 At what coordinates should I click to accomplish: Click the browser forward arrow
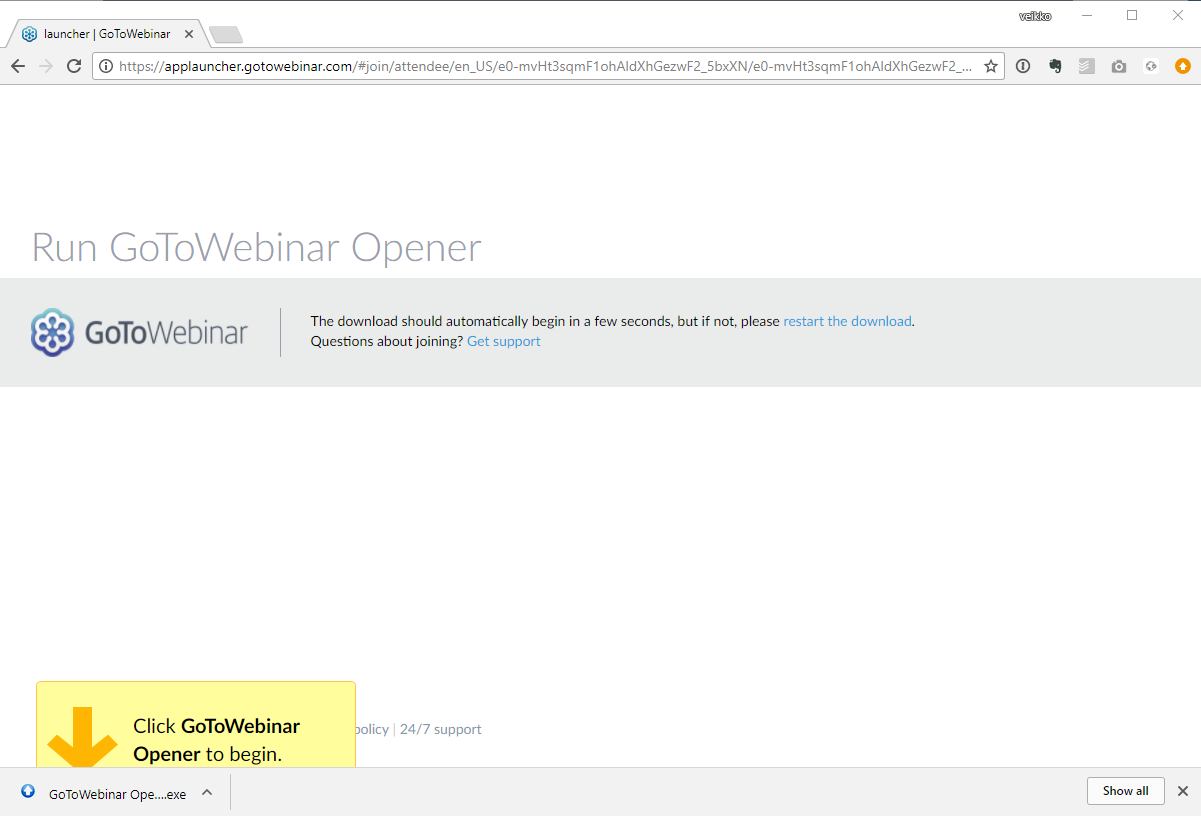click(x=45, y=66)
